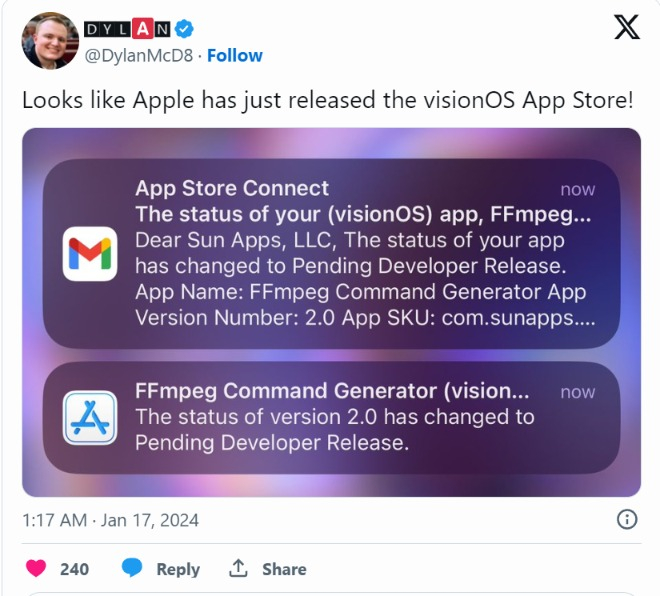Open the tweet info icon
The height and width of the screenshot is (596, 660).
[627, 520]
